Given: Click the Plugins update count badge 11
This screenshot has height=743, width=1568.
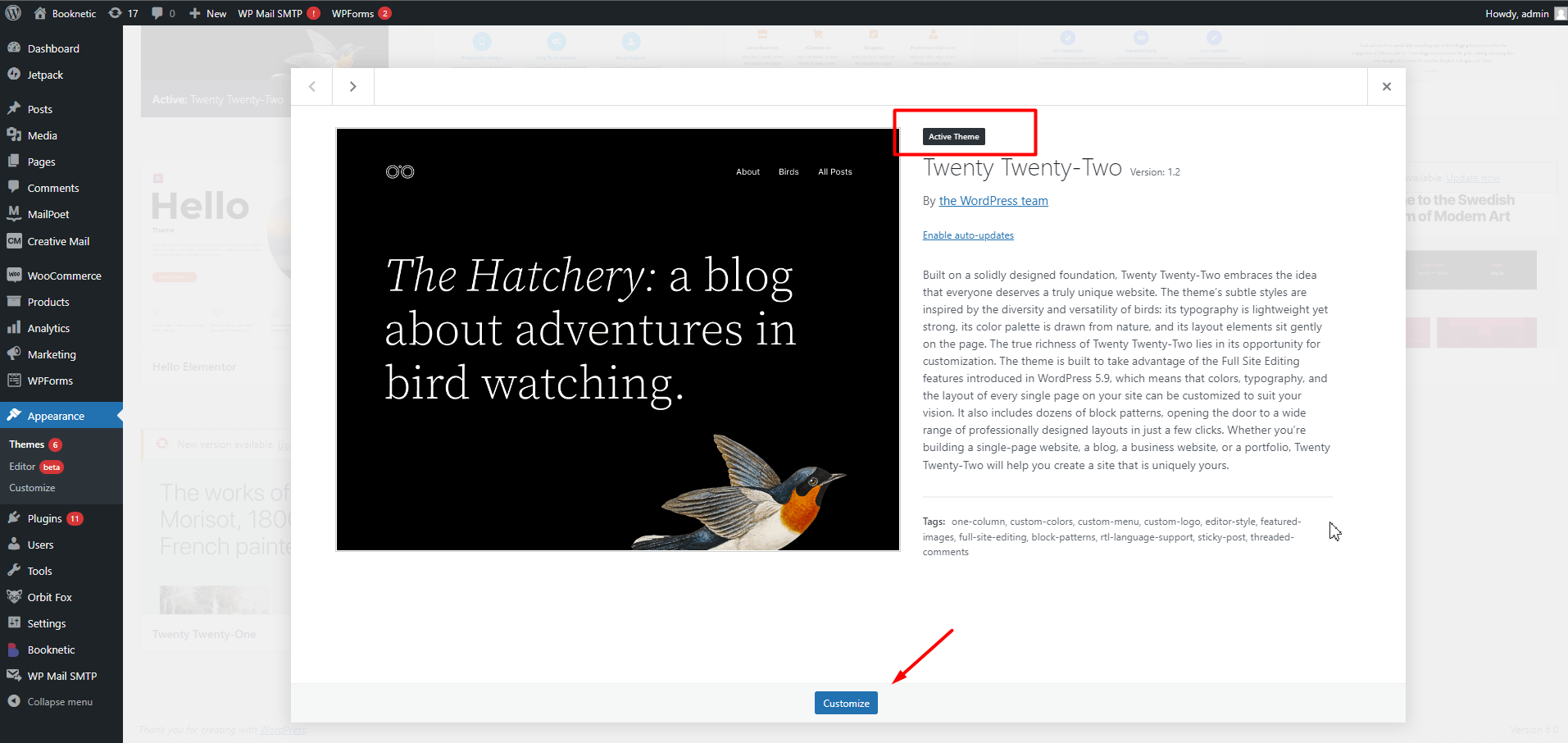Looking at the screenshot, I should [75, 518].
